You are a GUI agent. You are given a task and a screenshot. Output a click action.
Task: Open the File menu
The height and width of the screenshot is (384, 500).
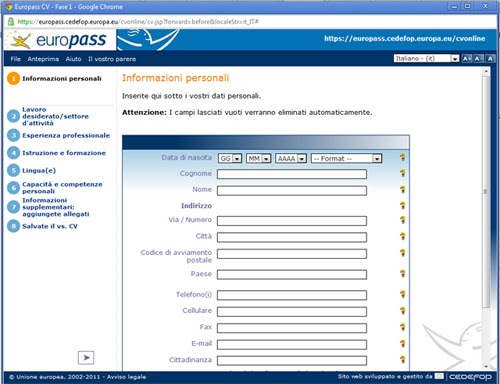pyautogui.click(x=15, y=59)
